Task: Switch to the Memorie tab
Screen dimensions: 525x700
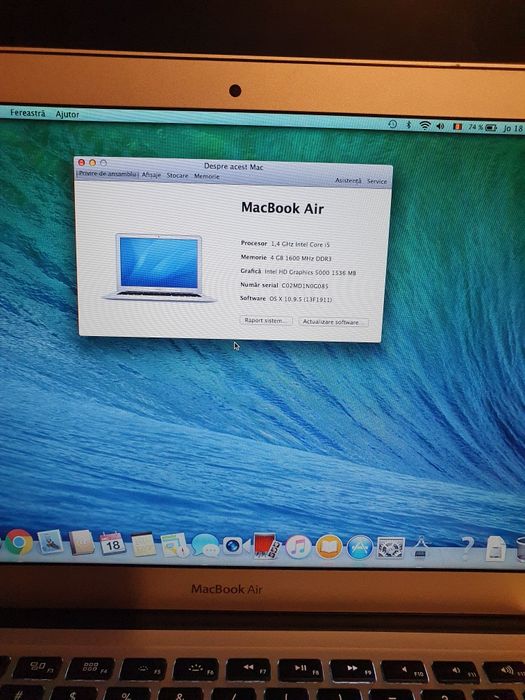Action: (207, 176)
